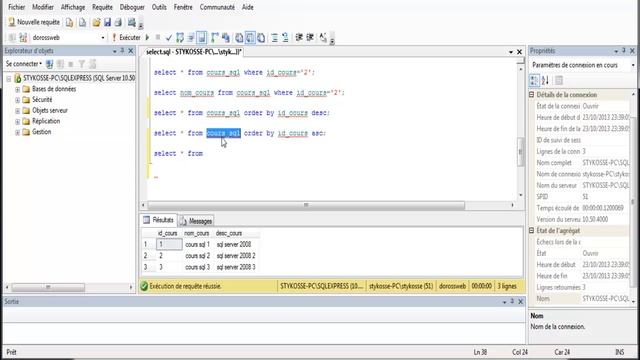Toggle Include Client Statistics
The height and width of the screenshot is (360, 640).
(226, 38)
